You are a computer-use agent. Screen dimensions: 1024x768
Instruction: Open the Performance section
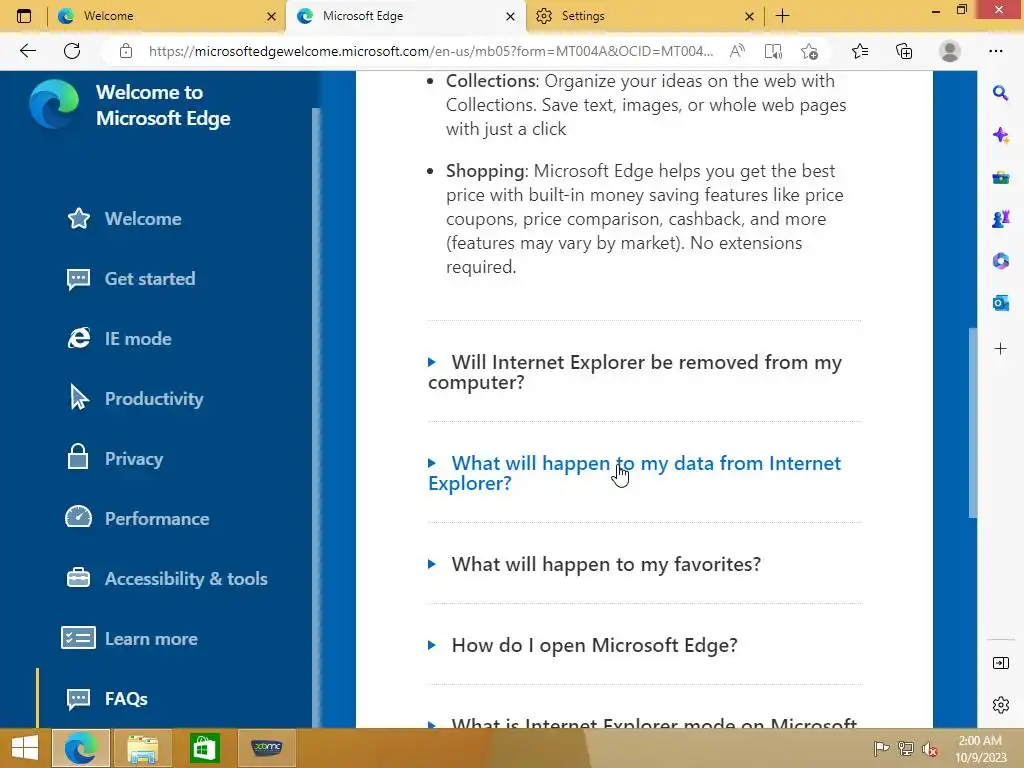pyautogui.click(x=137, y=519)
